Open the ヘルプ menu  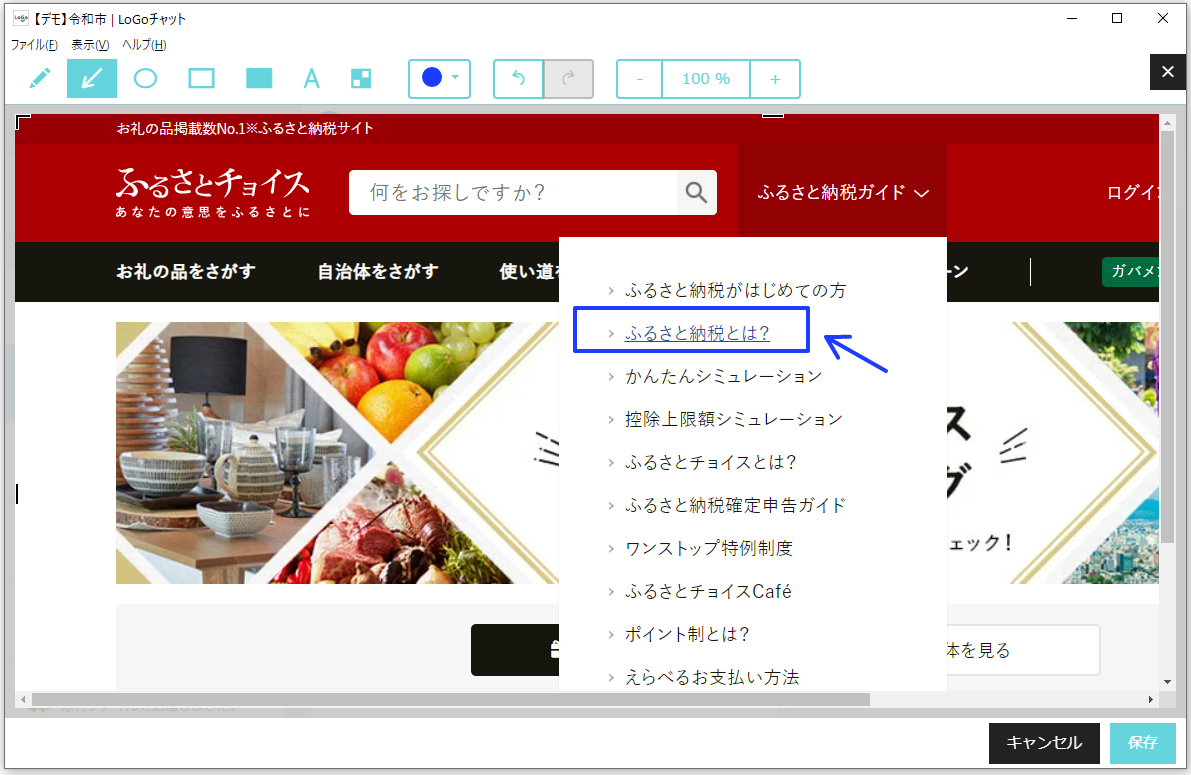point(144,45)
